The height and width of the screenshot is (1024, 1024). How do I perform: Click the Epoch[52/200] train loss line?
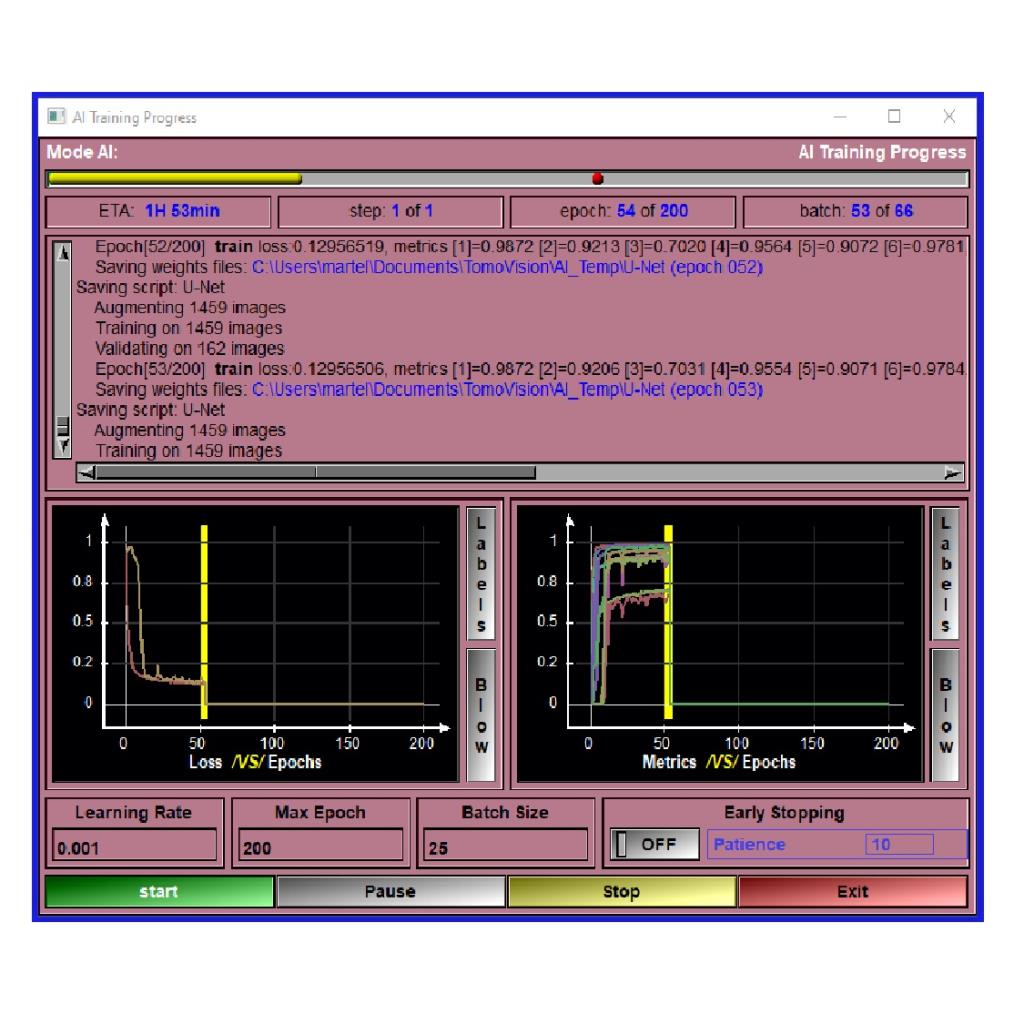530,247
